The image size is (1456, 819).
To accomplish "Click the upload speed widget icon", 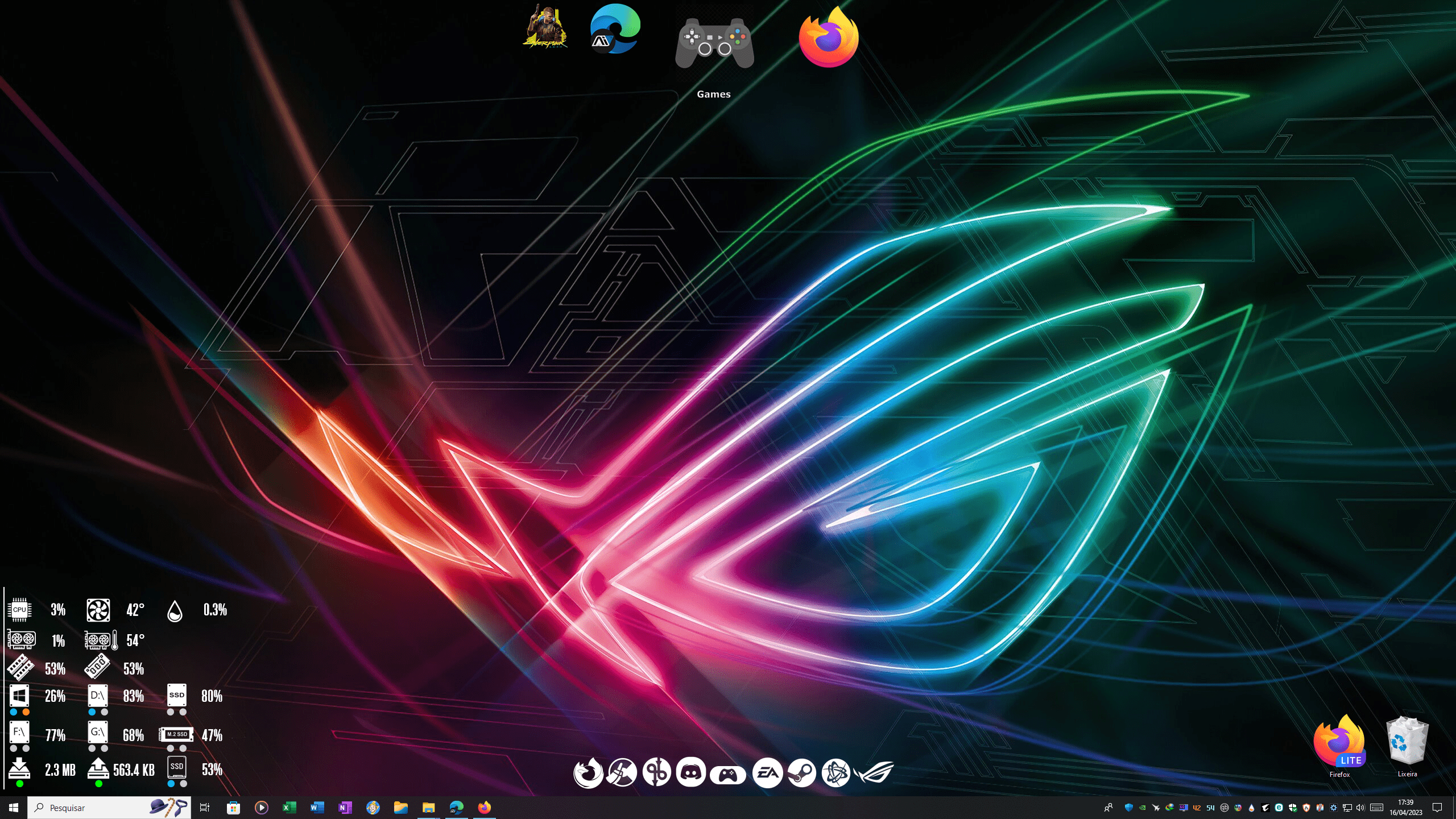I will click(x=98, y=768).
